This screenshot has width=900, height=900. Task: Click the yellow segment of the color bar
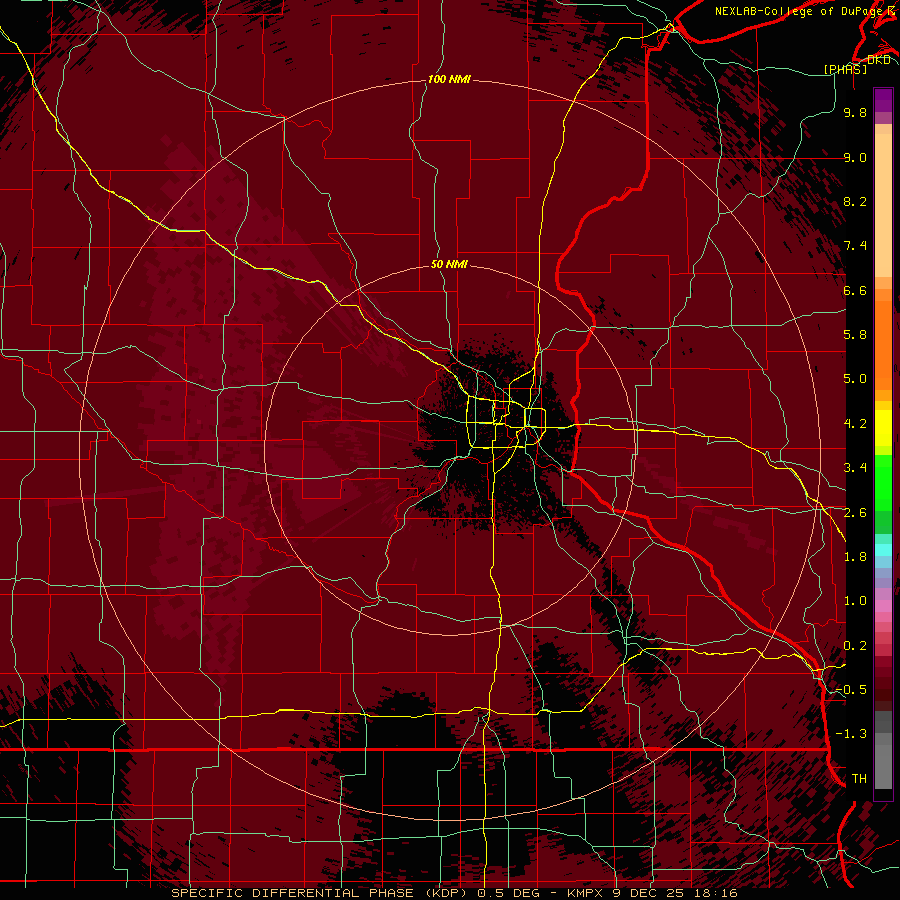[883, 428]
